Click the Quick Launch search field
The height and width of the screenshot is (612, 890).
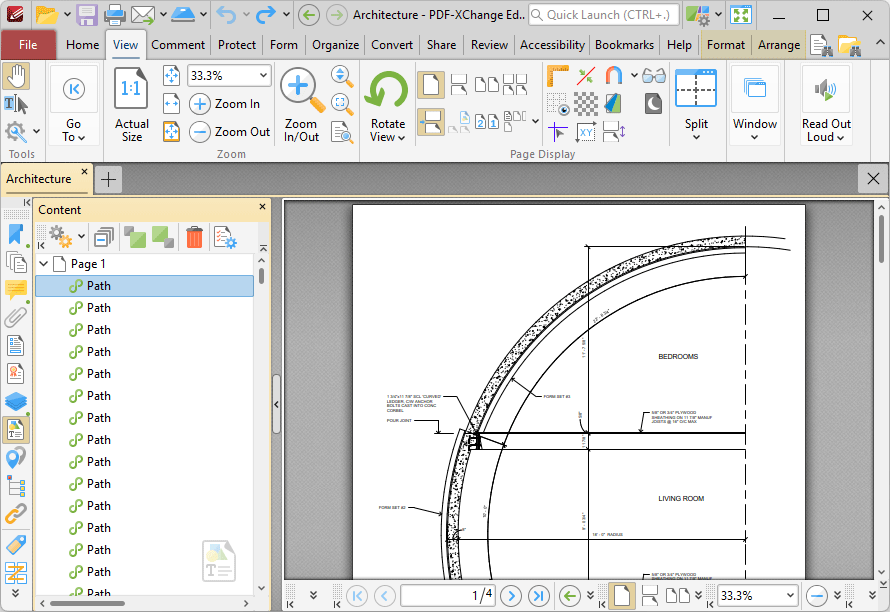pyautogui.click(x=604, y=15)
